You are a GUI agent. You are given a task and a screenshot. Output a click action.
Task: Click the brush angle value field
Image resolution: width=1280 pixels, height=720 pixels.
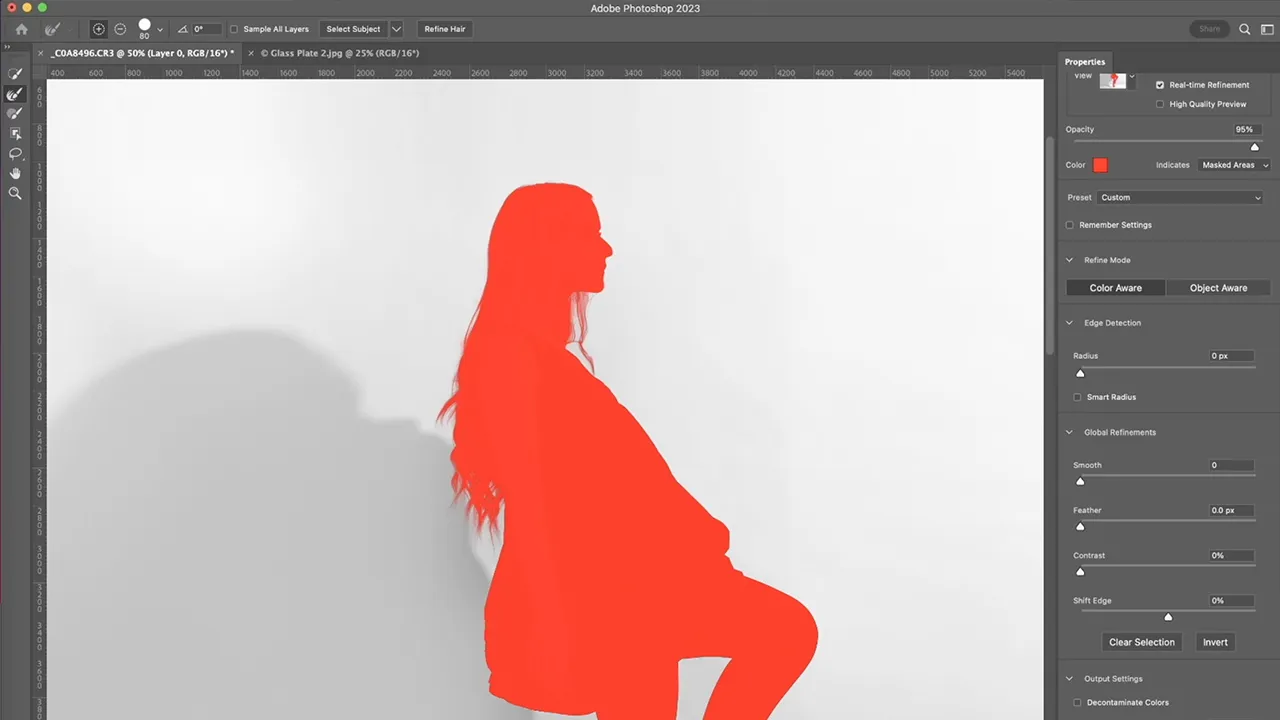click(207, 29)
